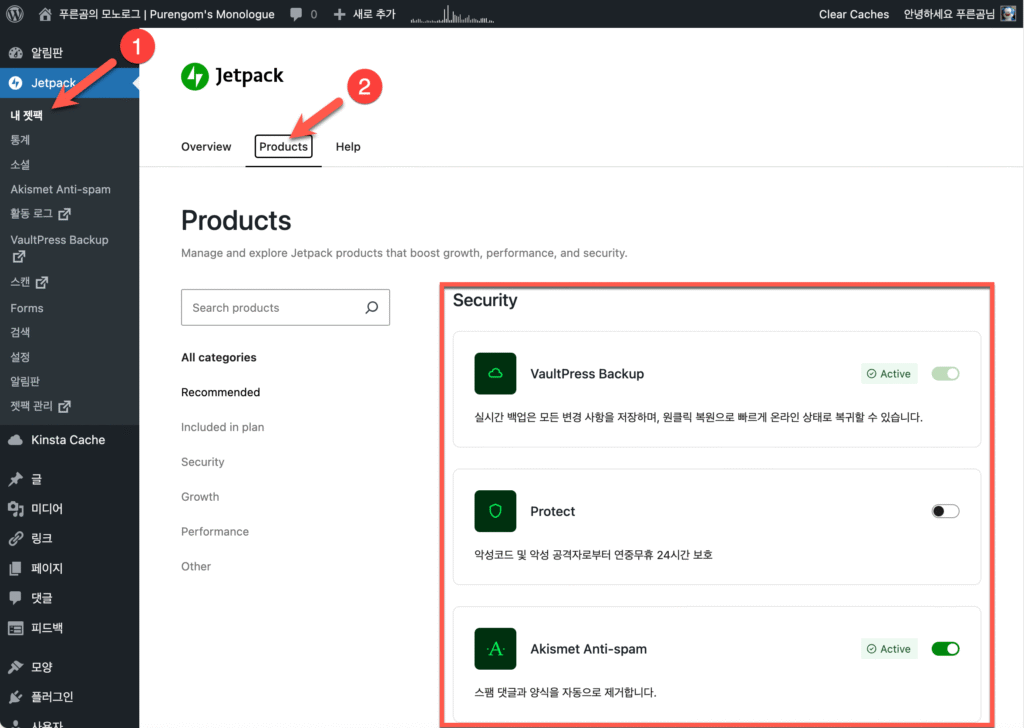
Task: Click the VaultPress Backup Active badge
Action: (889, 373)
